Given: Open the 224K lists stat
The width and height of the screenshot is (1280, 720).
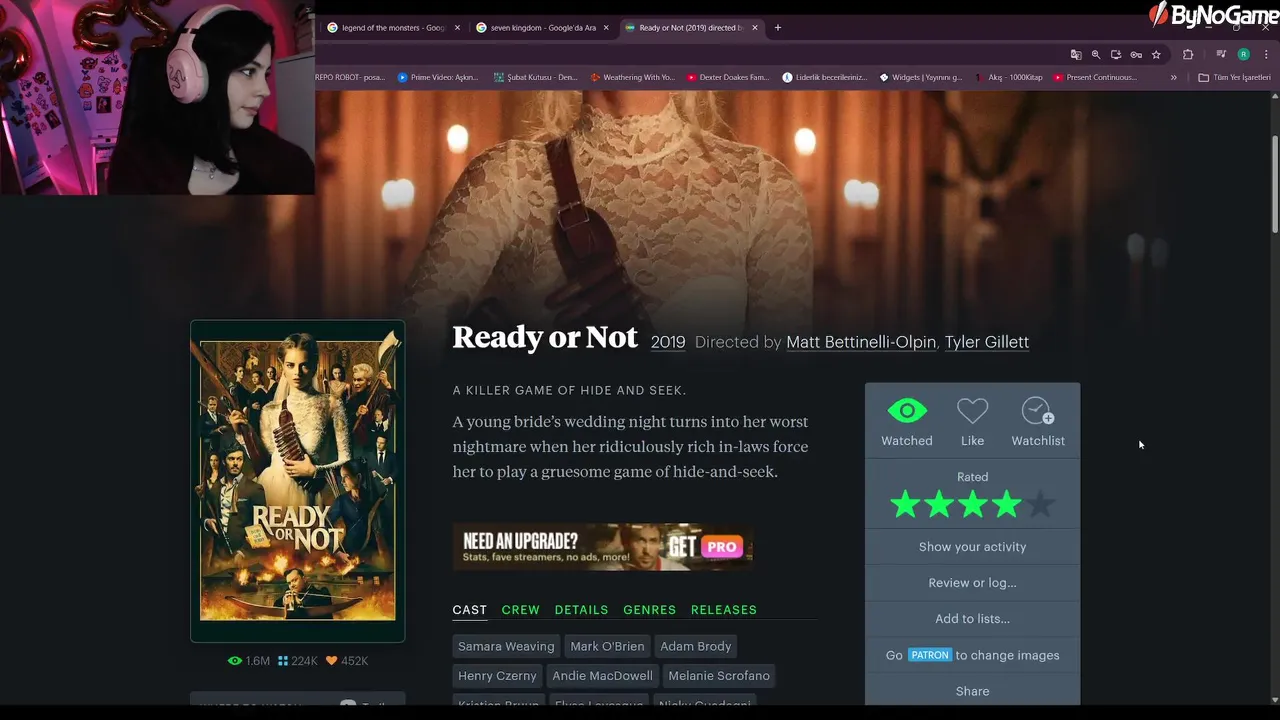Looking at the screenshot, I should pyautogui.click(x=297, y=661).
